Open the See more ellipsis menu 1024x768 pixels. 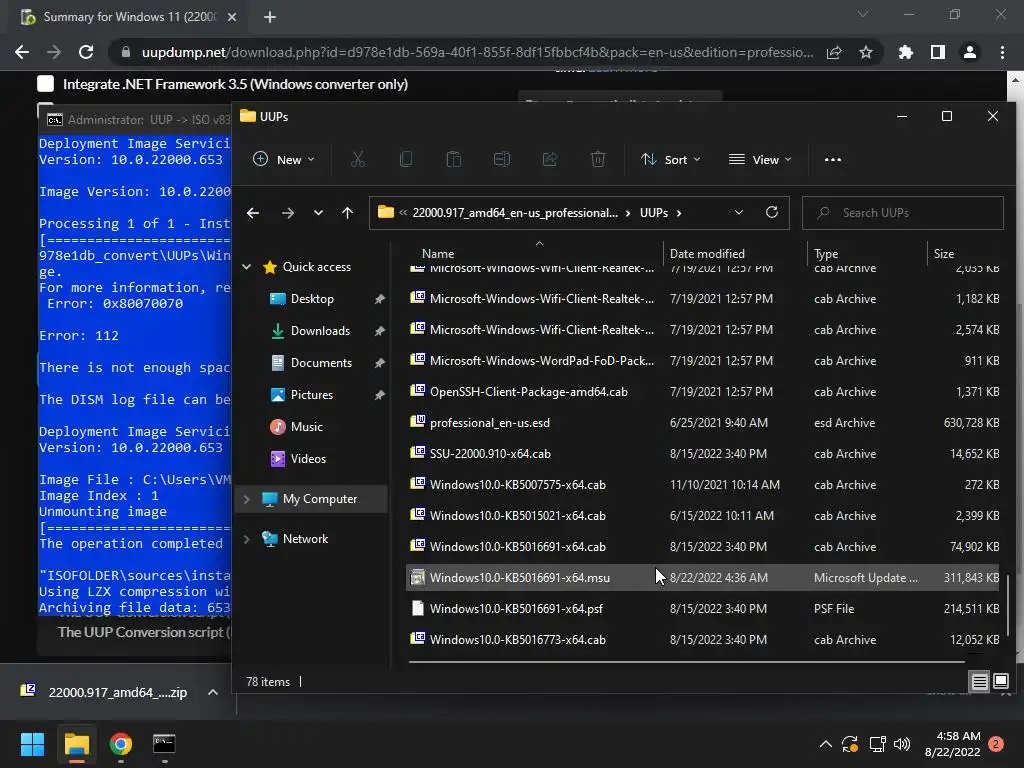point(833,159)
